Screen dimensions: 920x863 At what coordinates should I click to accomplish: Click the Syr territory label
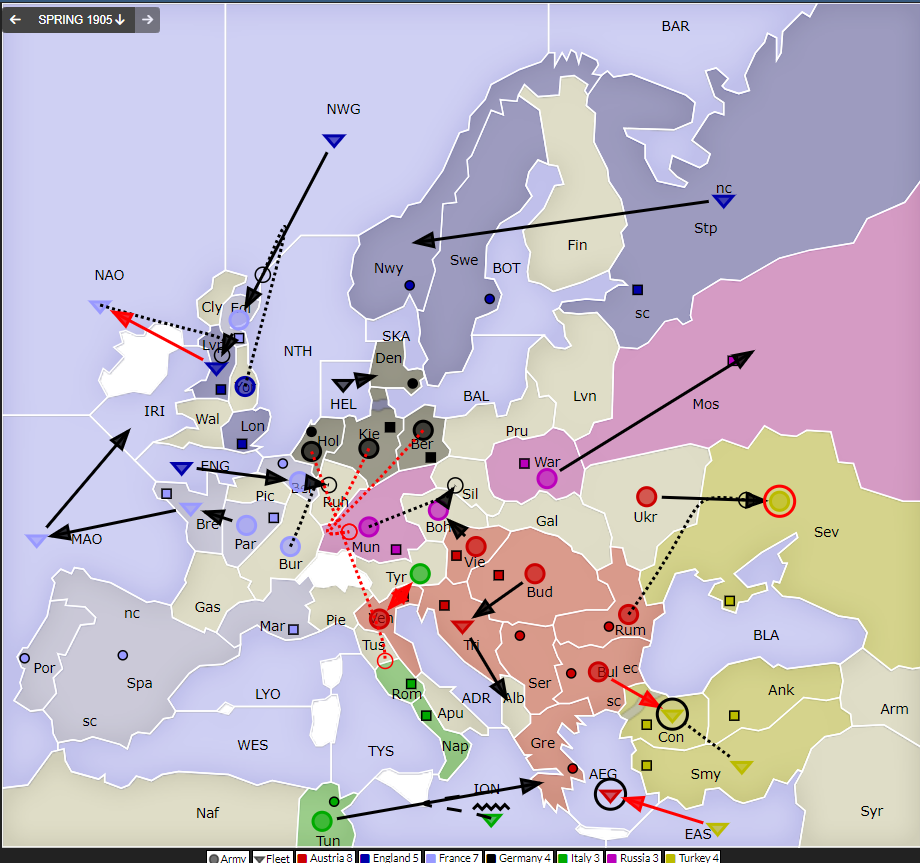pyautogui.click(x=872, y=811)
